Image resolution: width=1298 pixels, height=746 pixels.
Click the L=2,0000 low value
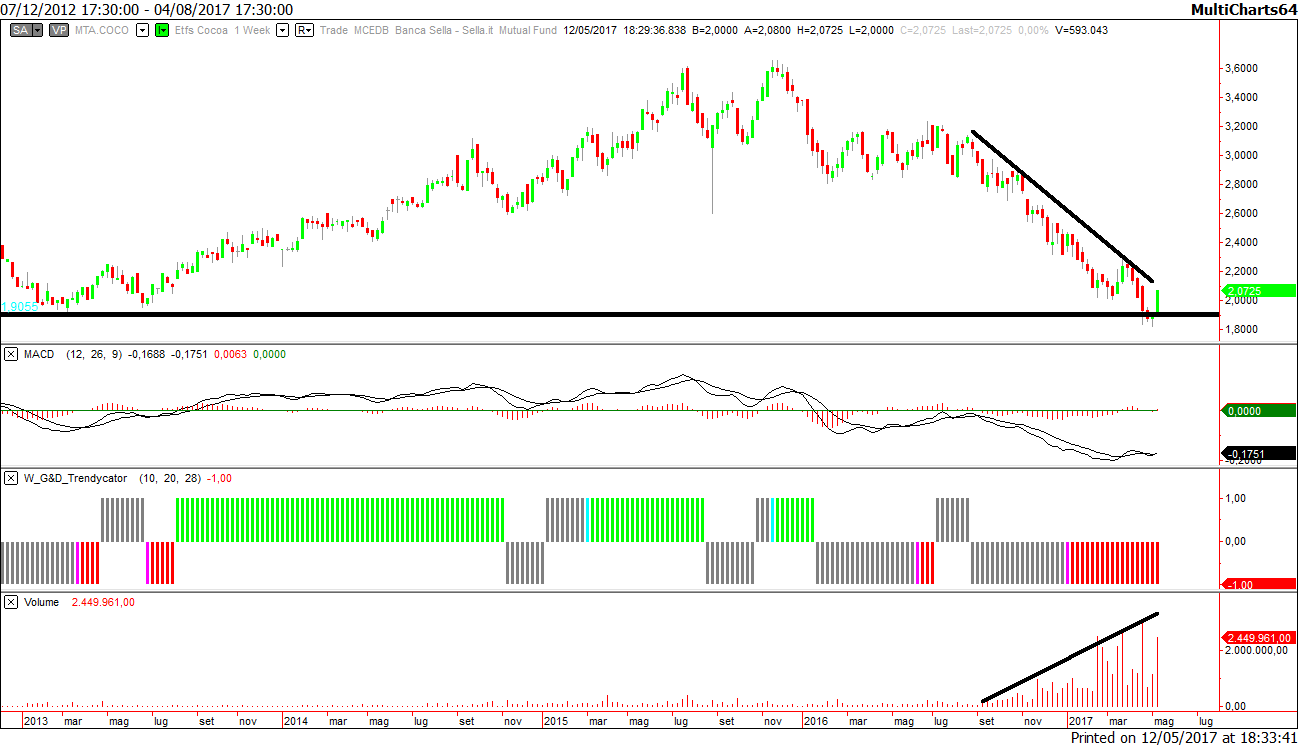pyautogui.click(x=870, y=30)
